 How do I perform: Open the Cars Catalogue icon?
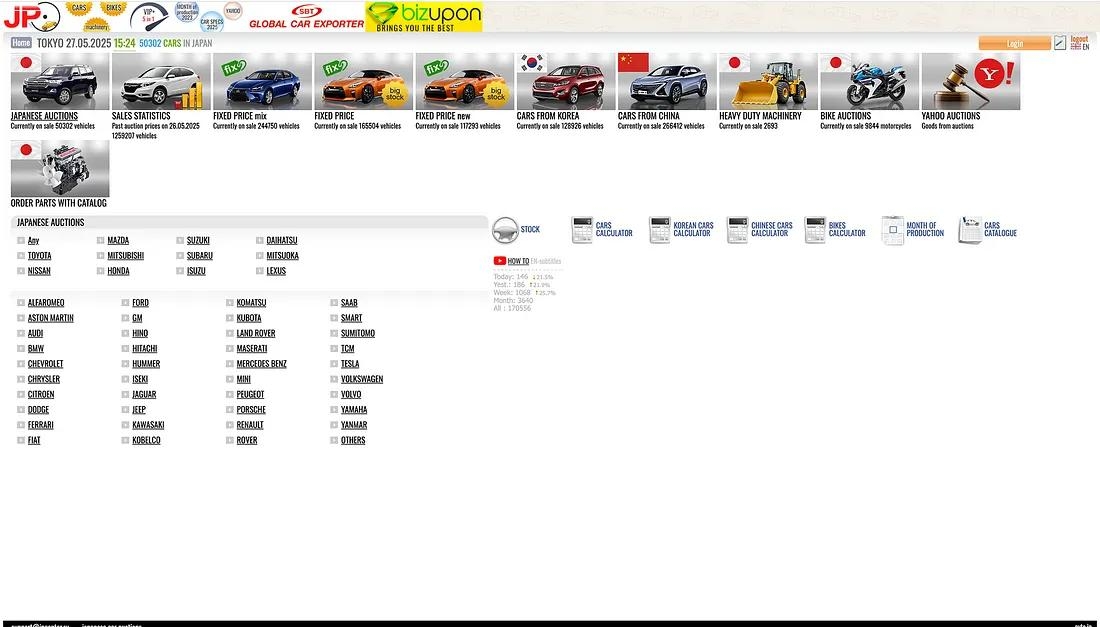969,230
